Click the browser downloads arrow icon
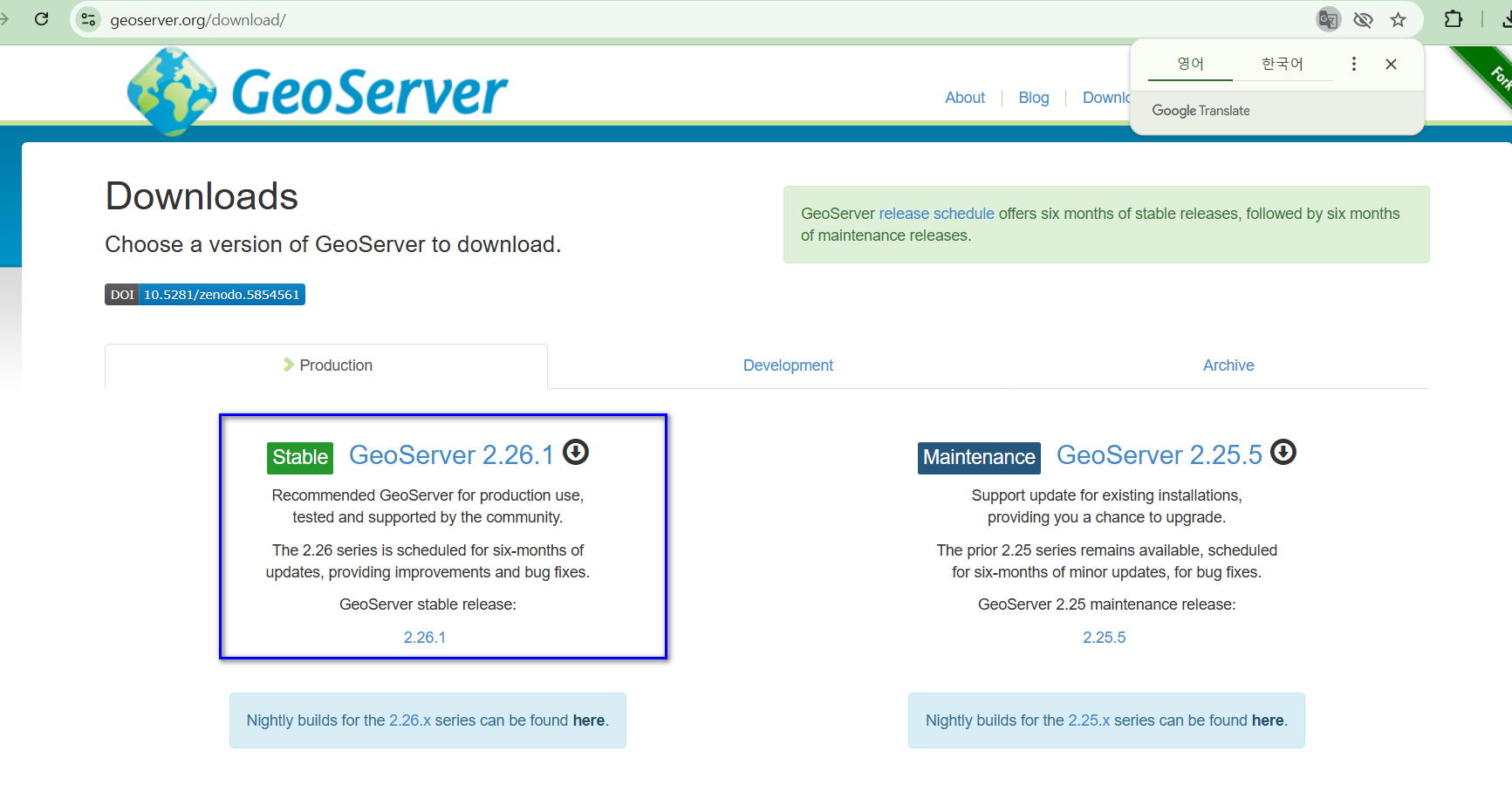1512x792 pixels. [x=1505, y=18]
